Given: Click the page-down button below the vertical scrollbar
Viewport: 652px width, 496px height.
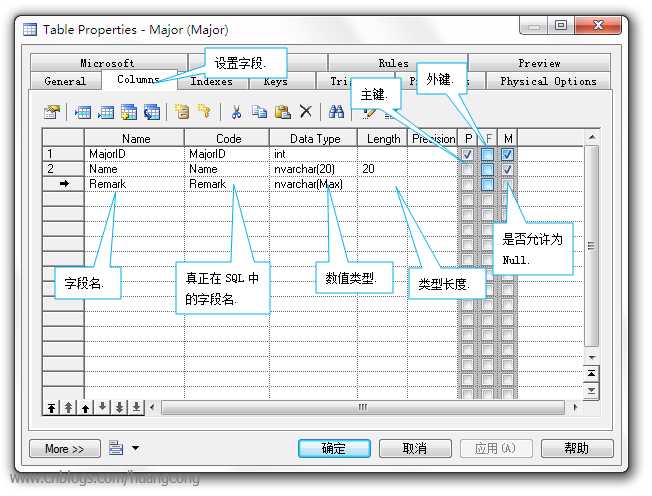Looking at the screenshot, I should [x=591, y=391].
